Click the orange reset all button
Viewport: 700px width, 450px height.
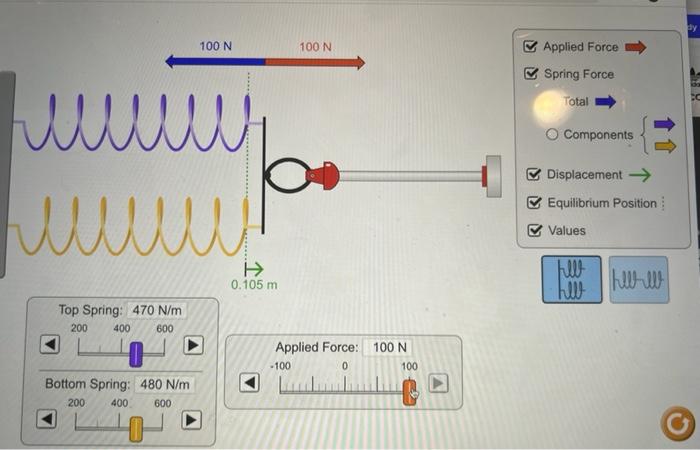click(677, 423)
